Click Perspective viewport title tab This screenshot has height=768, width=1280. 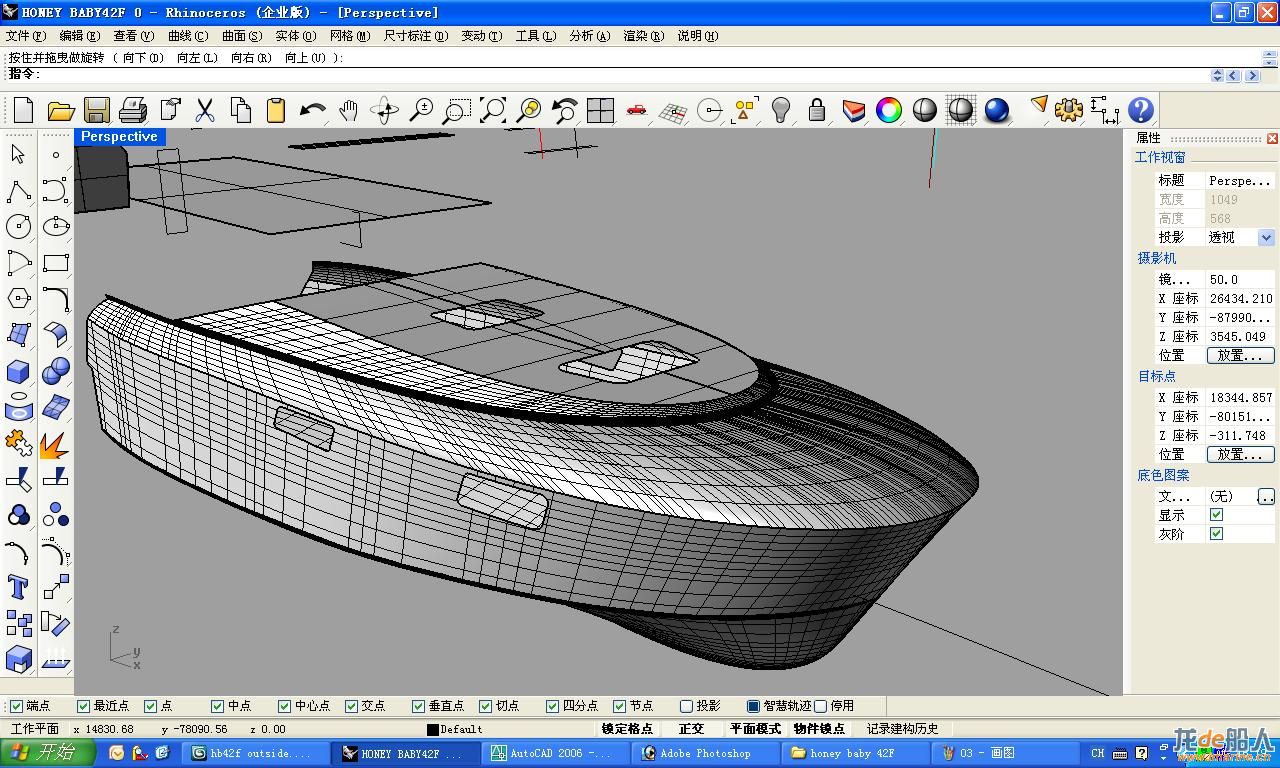point(119,137)
